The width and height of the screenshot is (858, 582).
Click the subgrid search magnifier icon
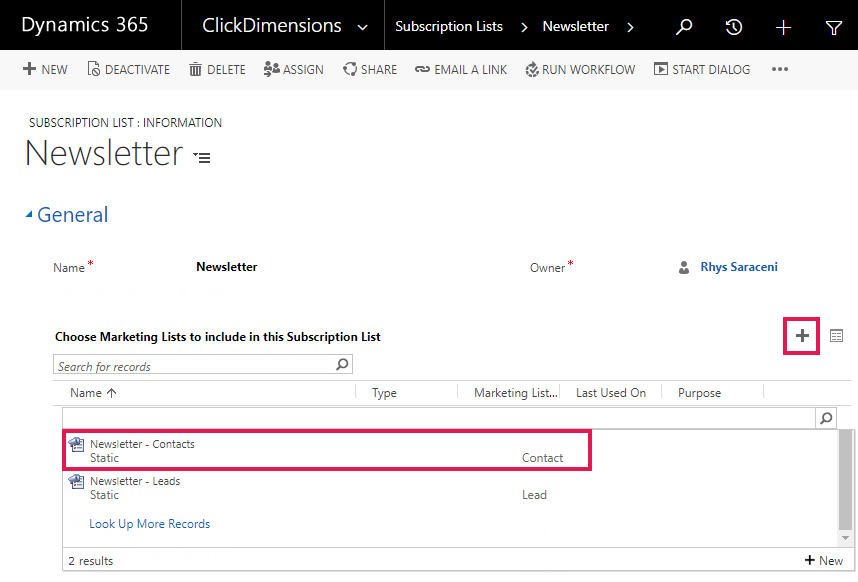point(342,364)
